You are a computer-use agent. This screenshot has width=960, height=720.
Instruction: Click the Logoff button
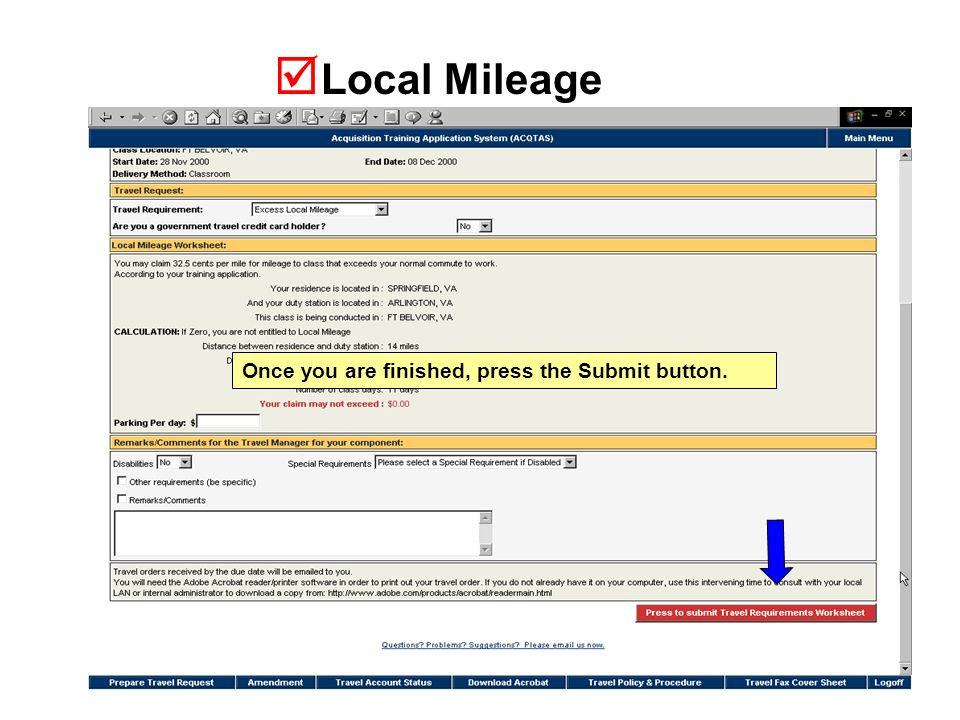(888, 682)
